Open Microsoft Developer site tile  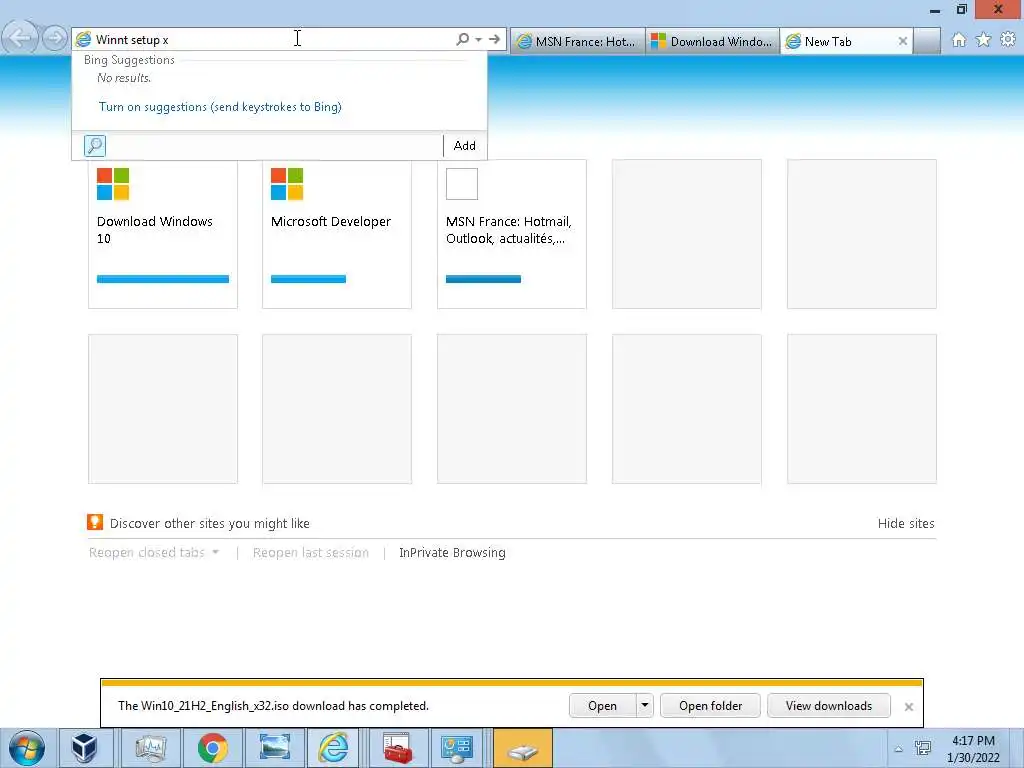point(337,234)
